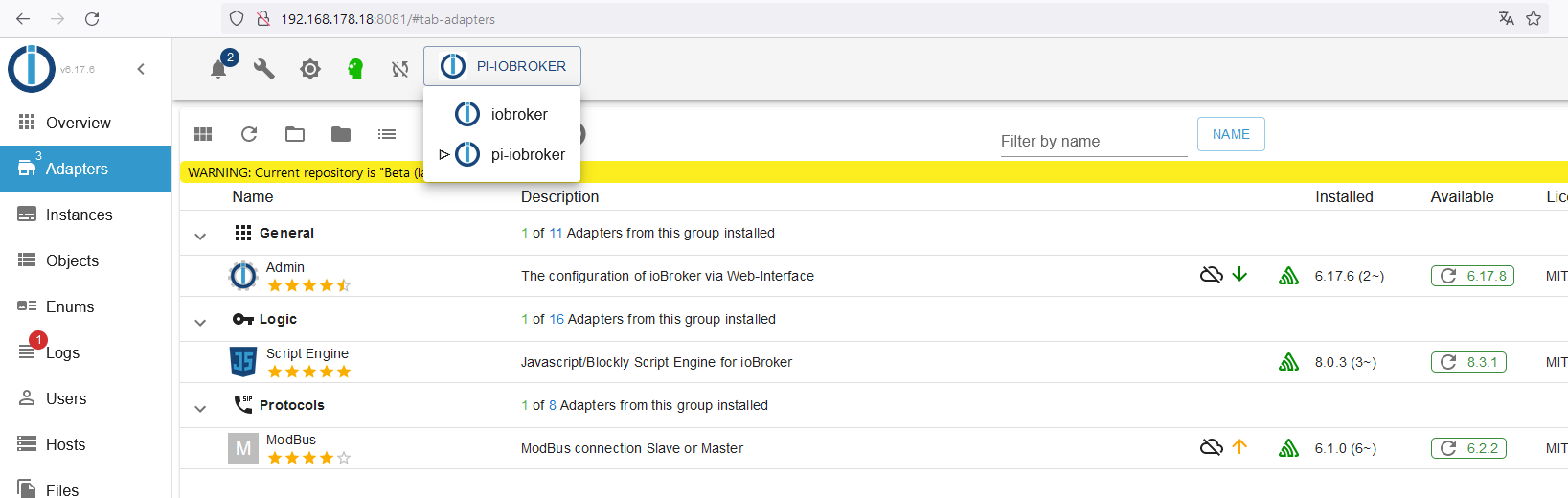
Task: Click ModBus orange up arrow icon
Action: pos(1239,446)
